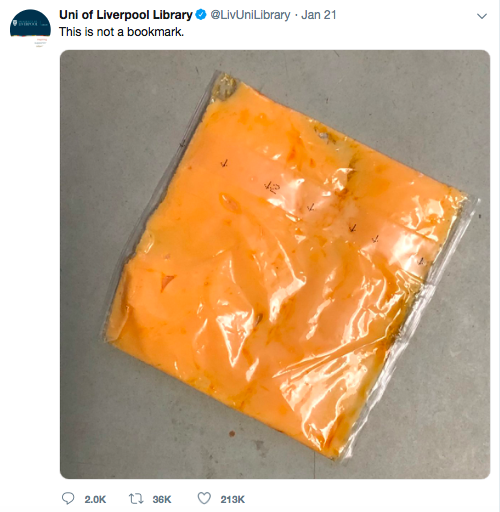This screenshot has height=512, width=500.
Task: Retweet using the retweet arrows icon
Action: tap(136, 499)
